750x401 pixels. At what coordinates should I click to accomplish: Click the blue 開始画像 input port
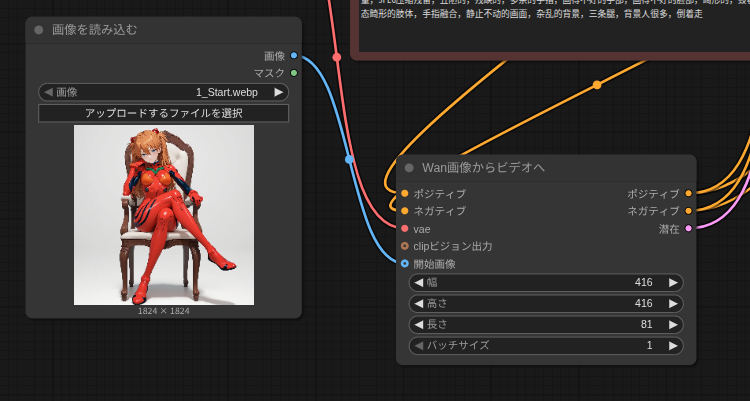(404, 264)
